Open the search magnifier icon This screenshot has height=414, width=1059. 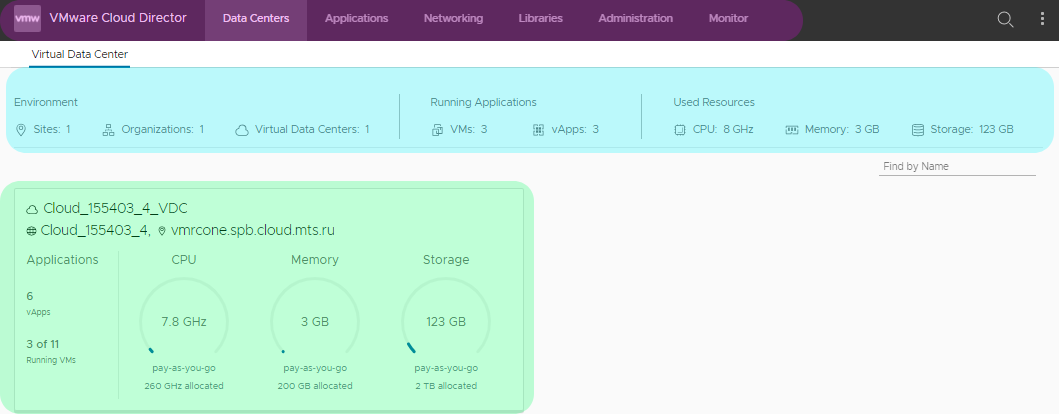(1006, 19)
